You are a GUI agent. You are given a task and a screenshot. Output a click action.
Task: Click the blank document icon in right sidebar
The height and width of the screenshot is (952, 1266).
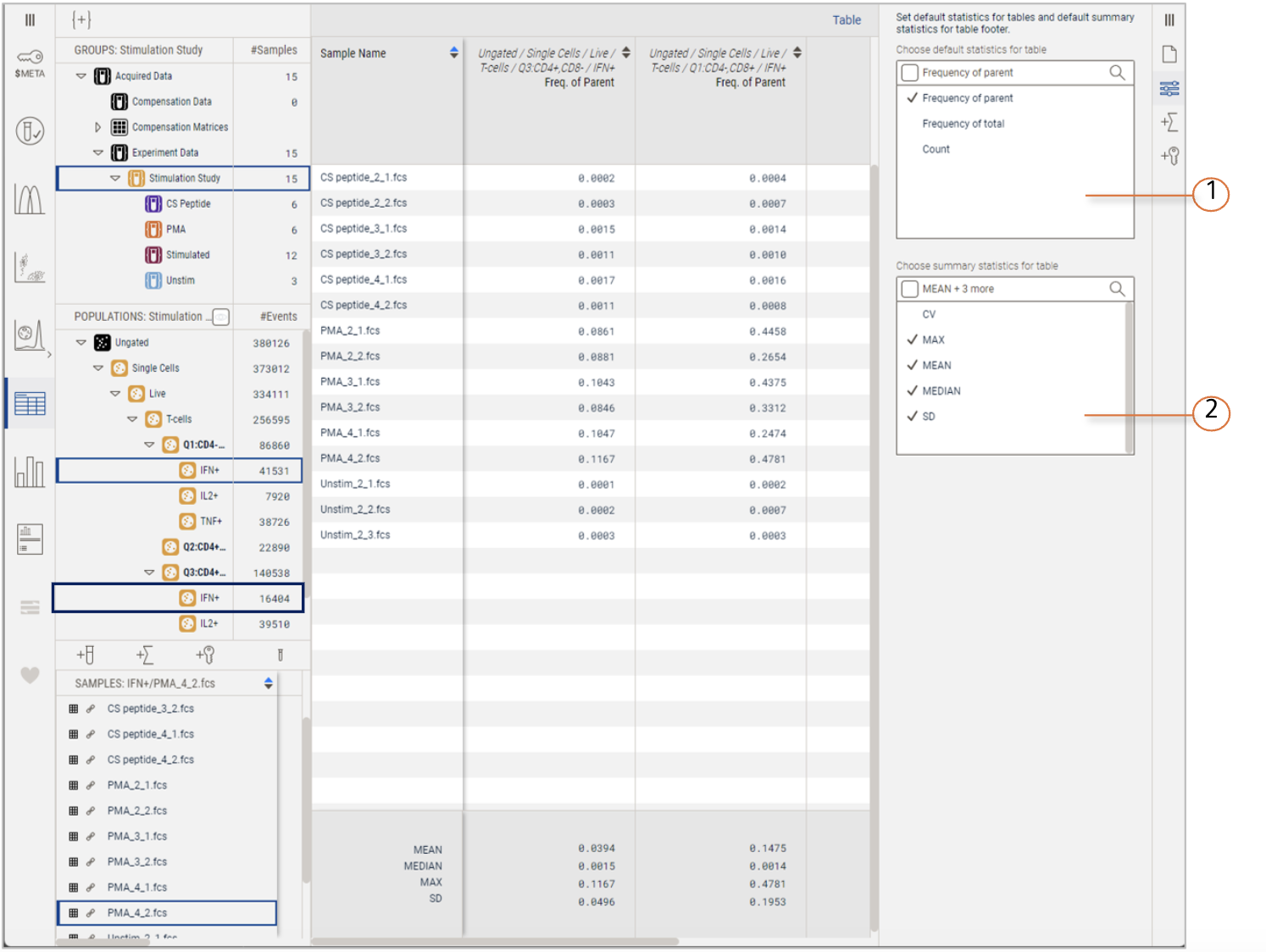1169,55
